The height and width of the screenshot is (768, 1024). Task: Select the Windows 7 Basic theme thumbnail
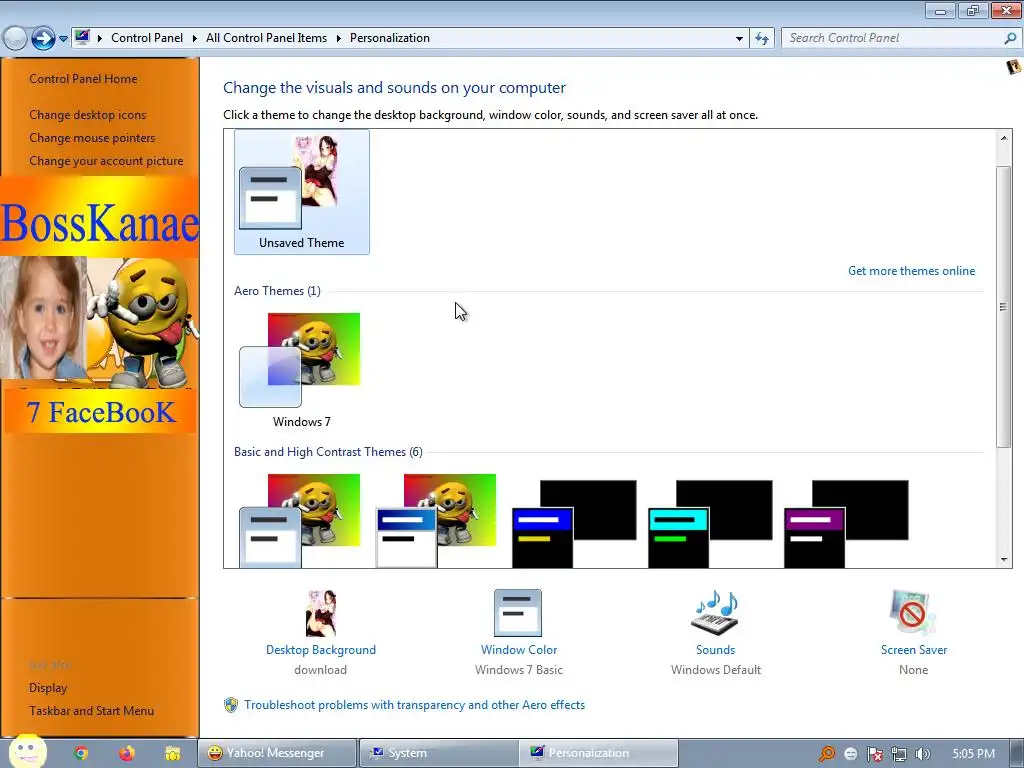301,520
